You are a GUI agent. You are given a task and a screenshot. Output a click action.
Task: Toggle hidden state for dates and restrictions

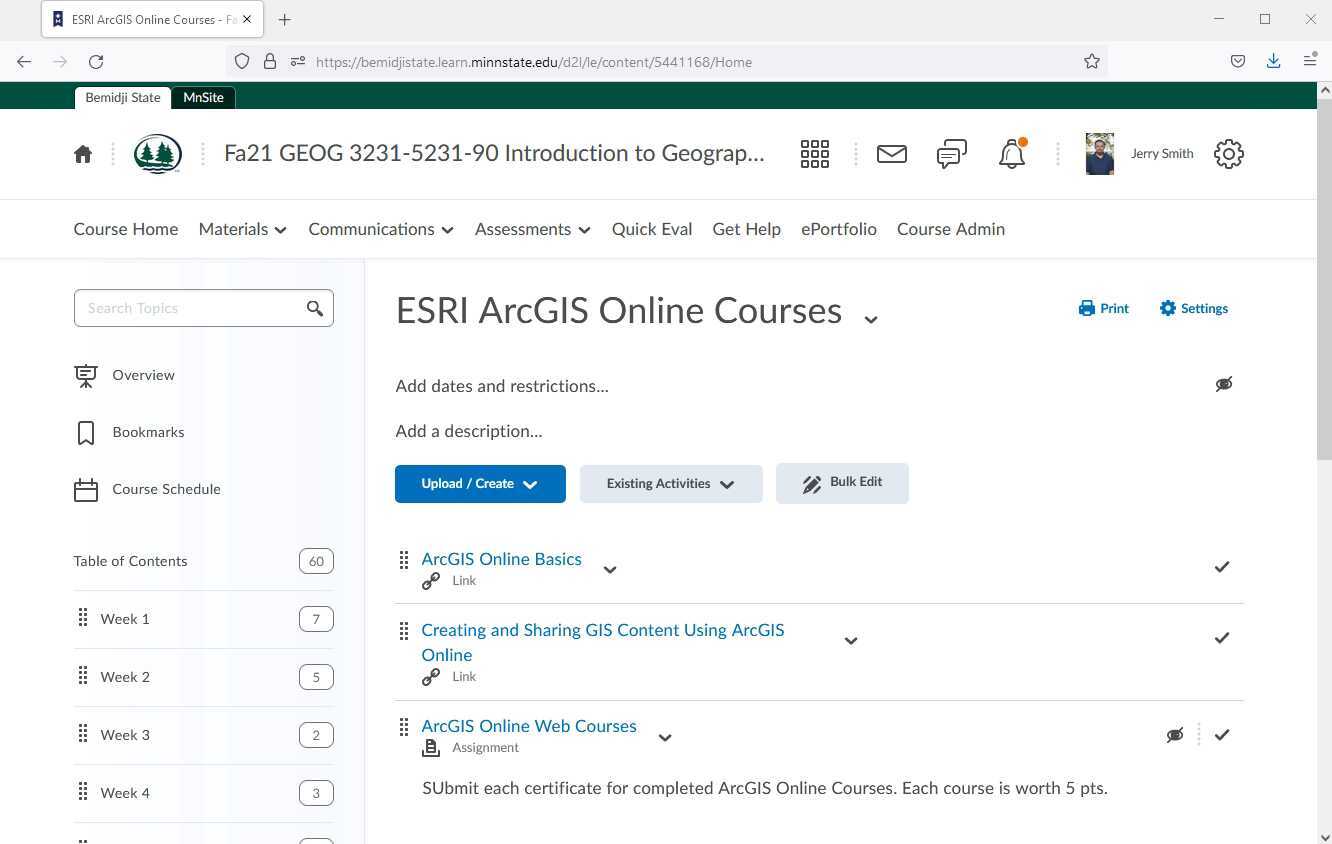pos(1224,384)
